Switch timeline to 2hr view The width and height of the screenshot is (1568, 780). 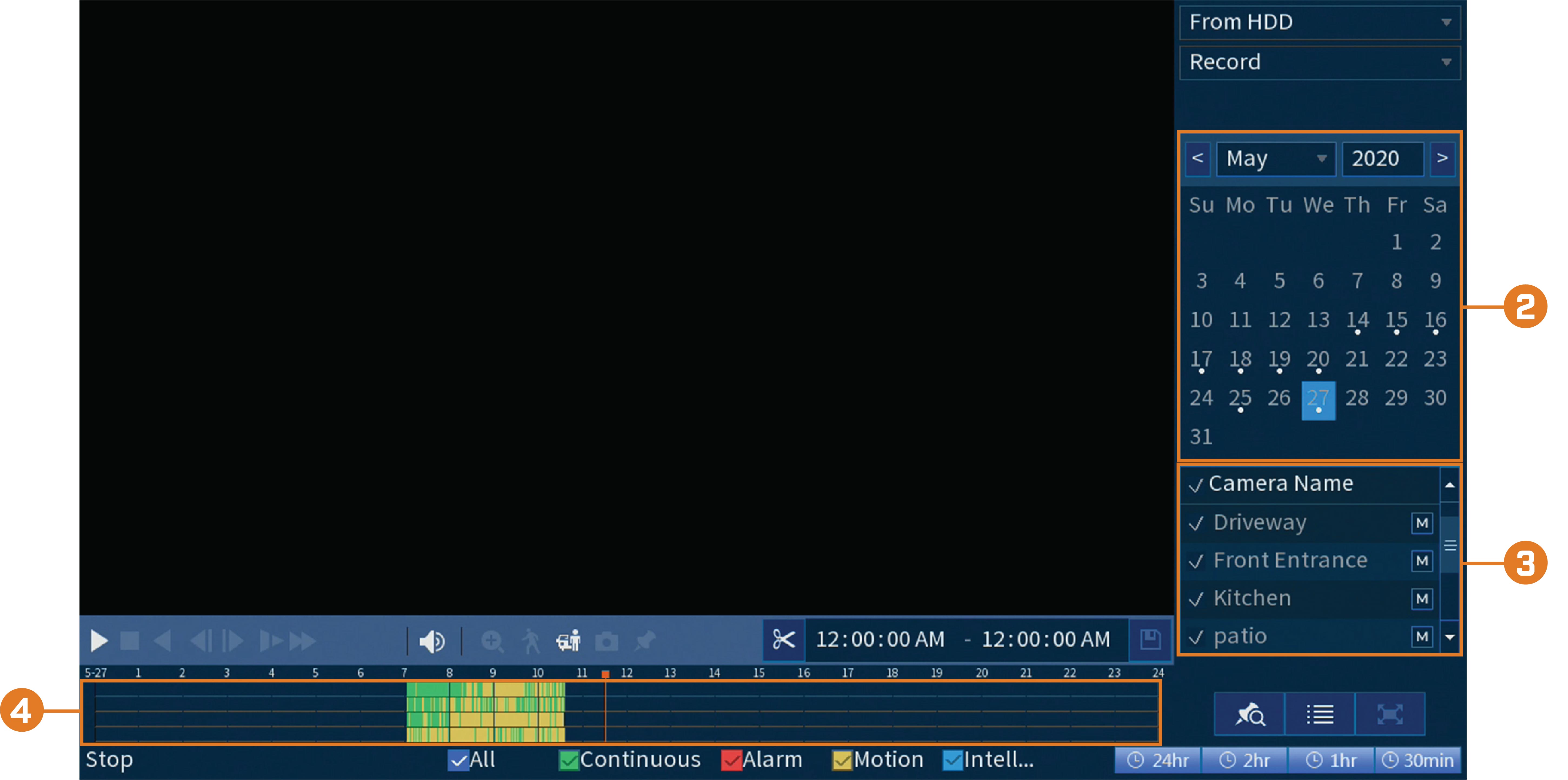(x=1245, y=761)
